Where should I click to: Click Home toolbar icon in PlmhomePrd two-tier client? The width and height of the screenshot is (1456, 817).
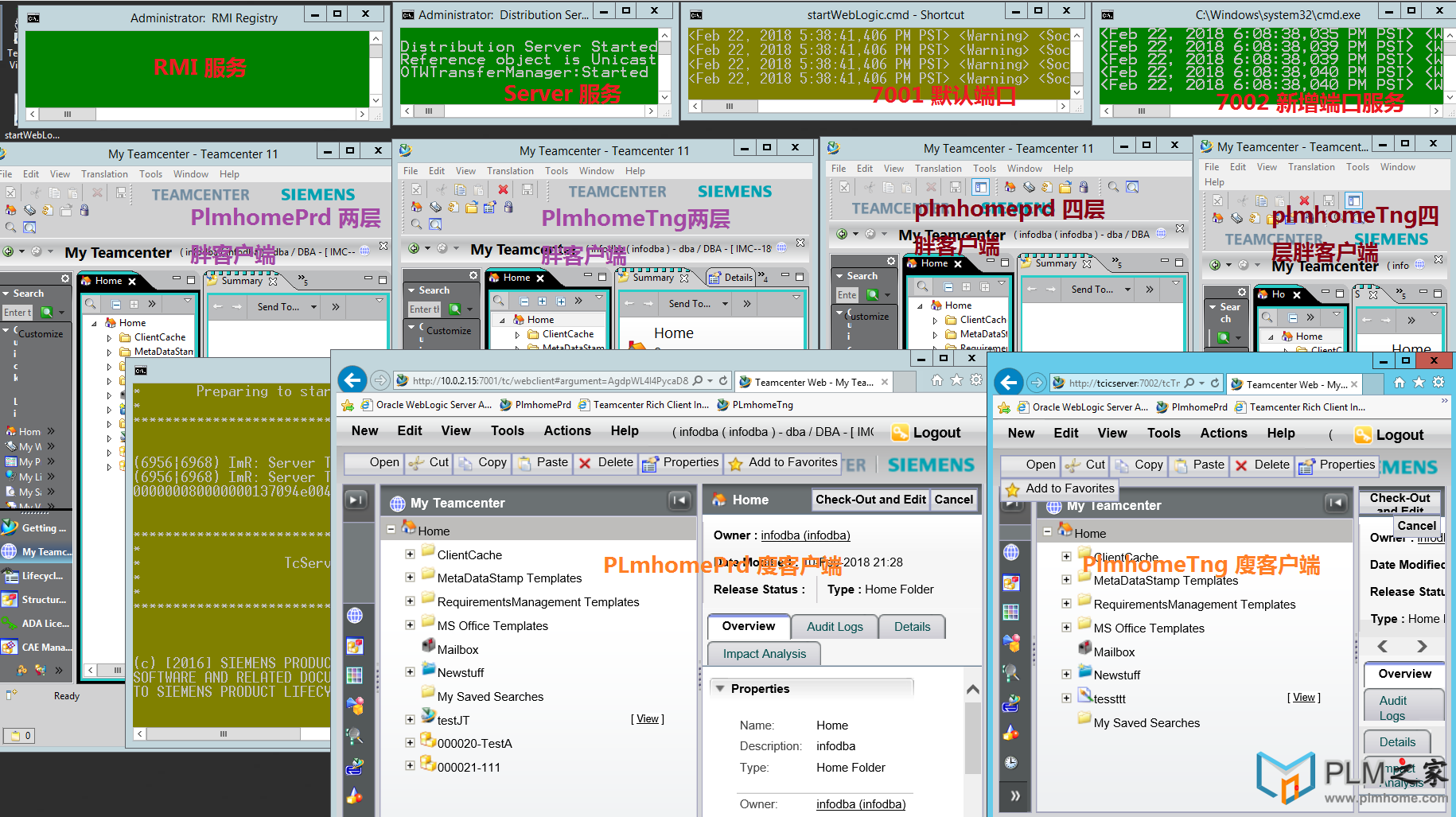[11, 210]
